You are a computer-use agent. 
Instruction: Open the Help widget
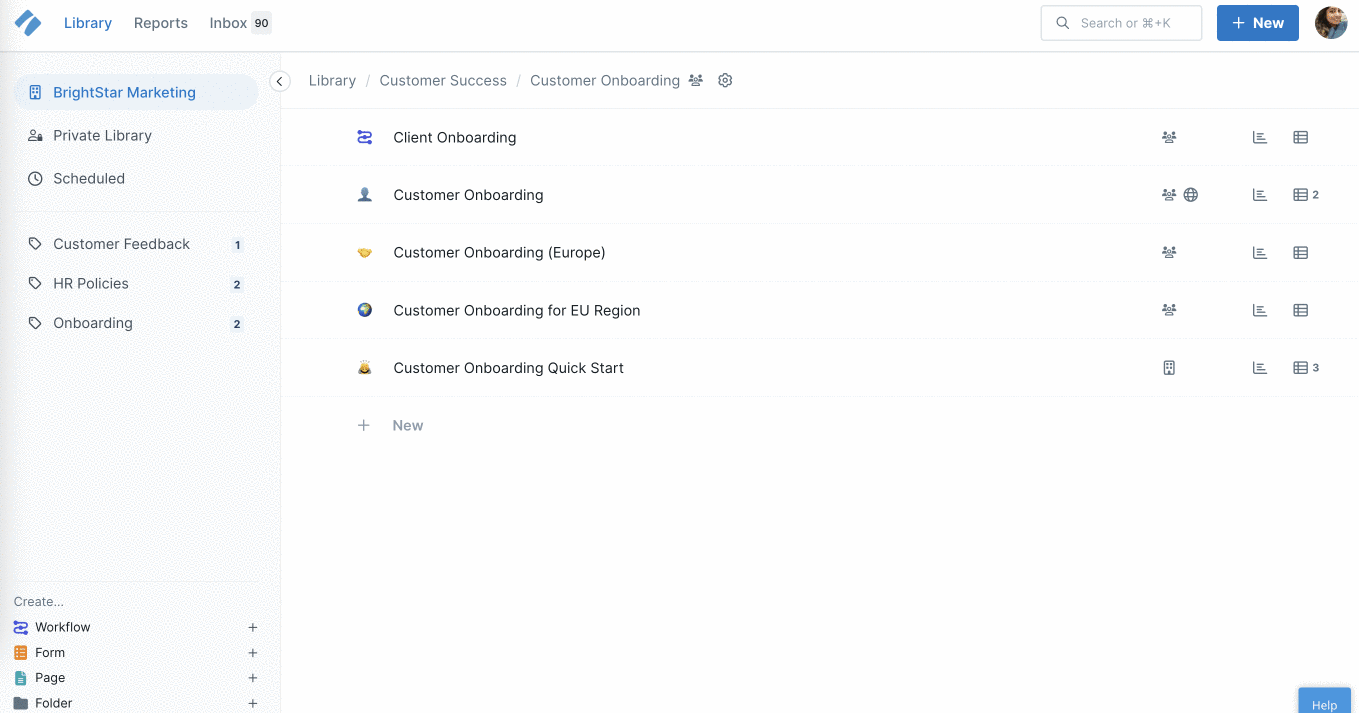tap(1324, 701)
